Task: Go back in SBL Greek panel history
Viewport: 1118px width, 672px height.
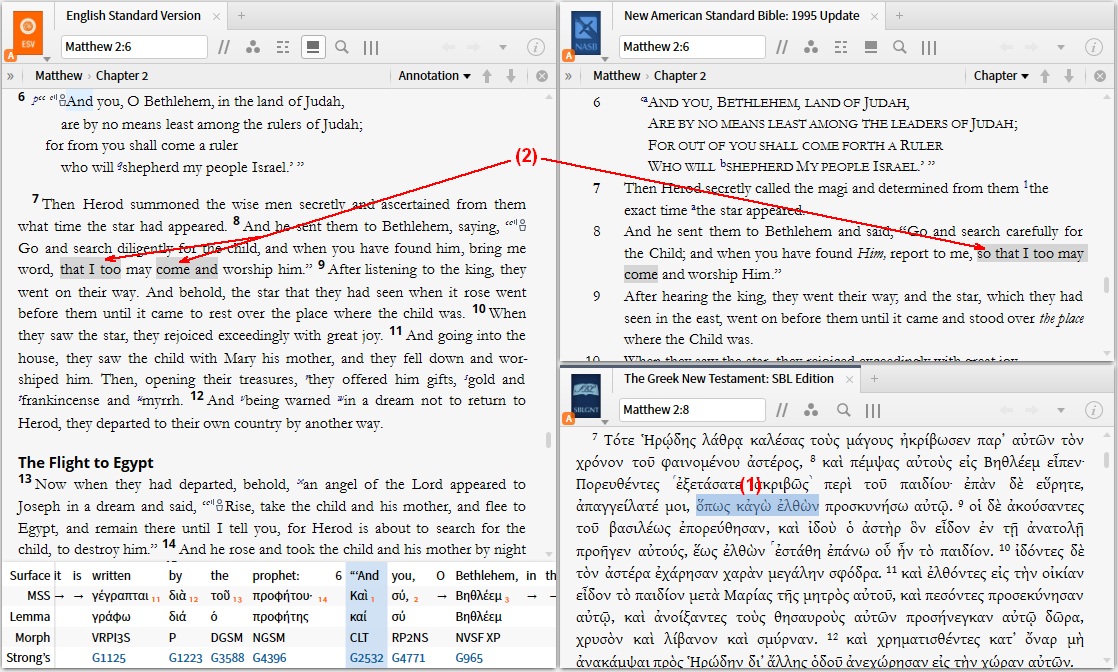Action: [x=1006, y=410]
